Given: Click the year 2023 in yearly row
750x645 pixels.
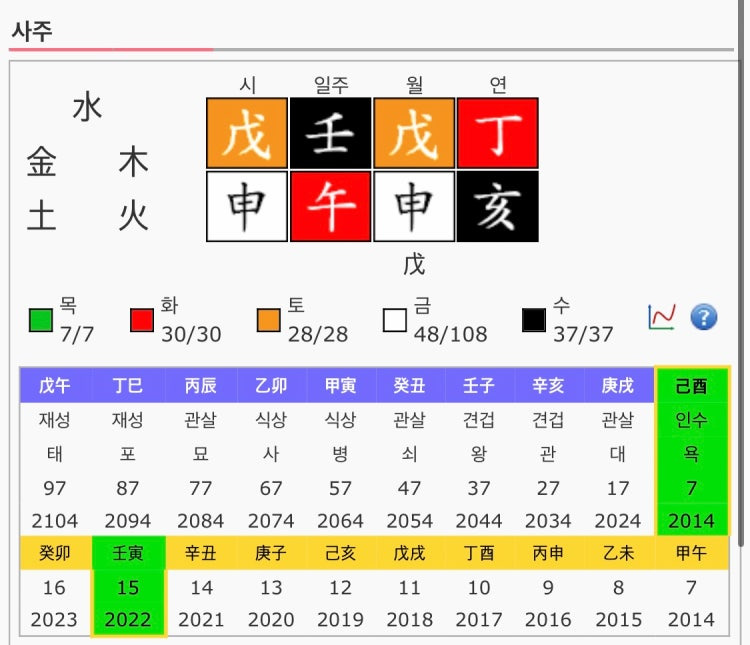Looking at the screenshot, I should coord(54,620).
